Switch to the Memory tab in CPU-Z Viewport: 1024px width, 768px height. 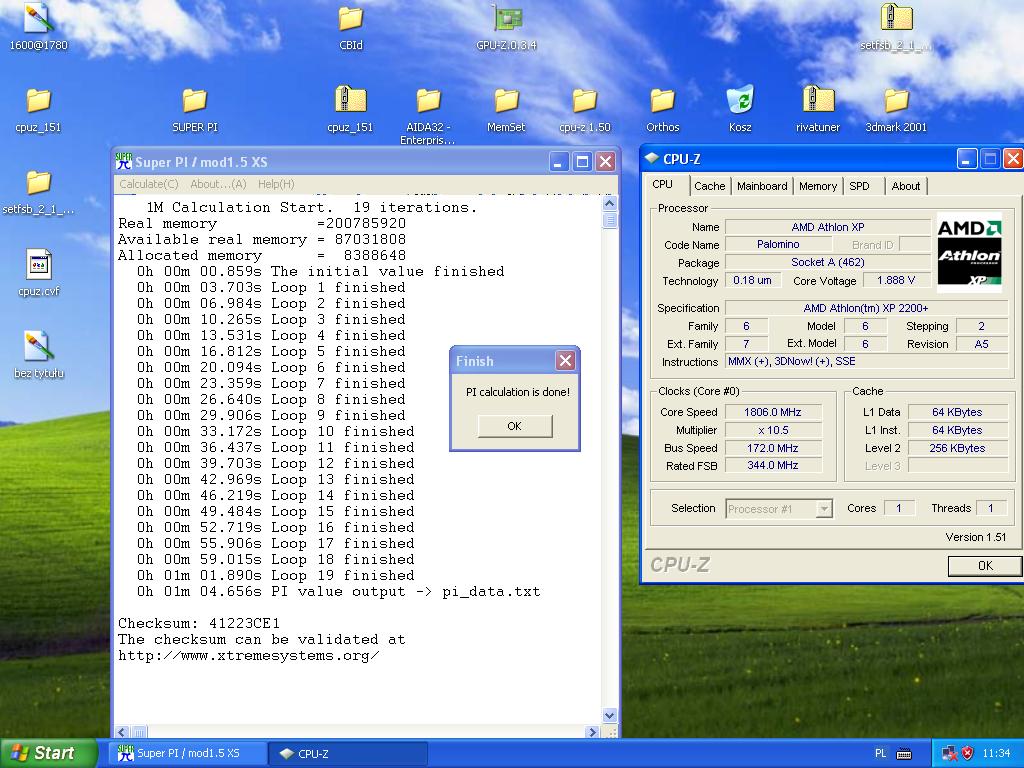pos(818,186)
